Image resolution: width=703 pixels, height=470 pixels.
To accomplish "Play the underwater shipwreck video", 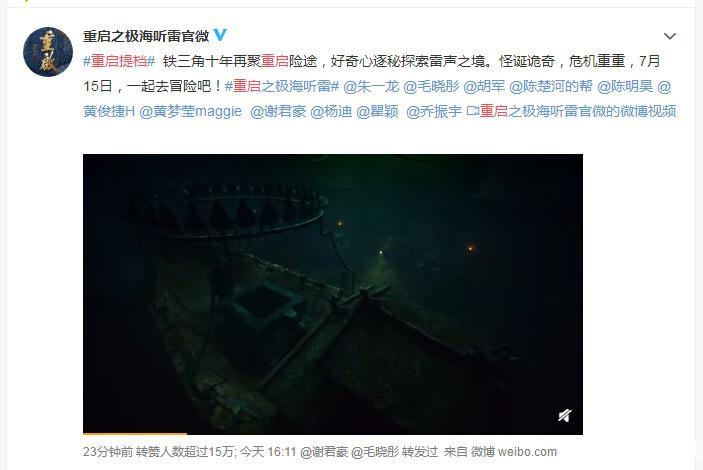I will click(x=333, y=294).
